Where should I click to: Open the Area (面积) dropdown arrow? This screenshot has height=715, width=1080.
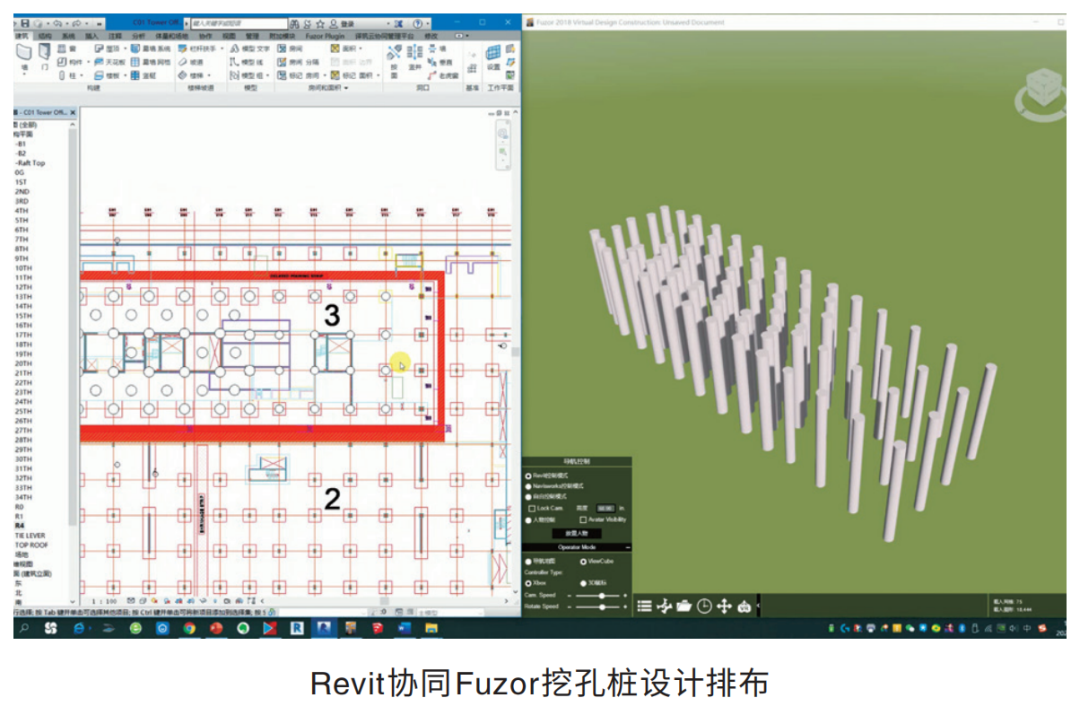tap(361, 48)
